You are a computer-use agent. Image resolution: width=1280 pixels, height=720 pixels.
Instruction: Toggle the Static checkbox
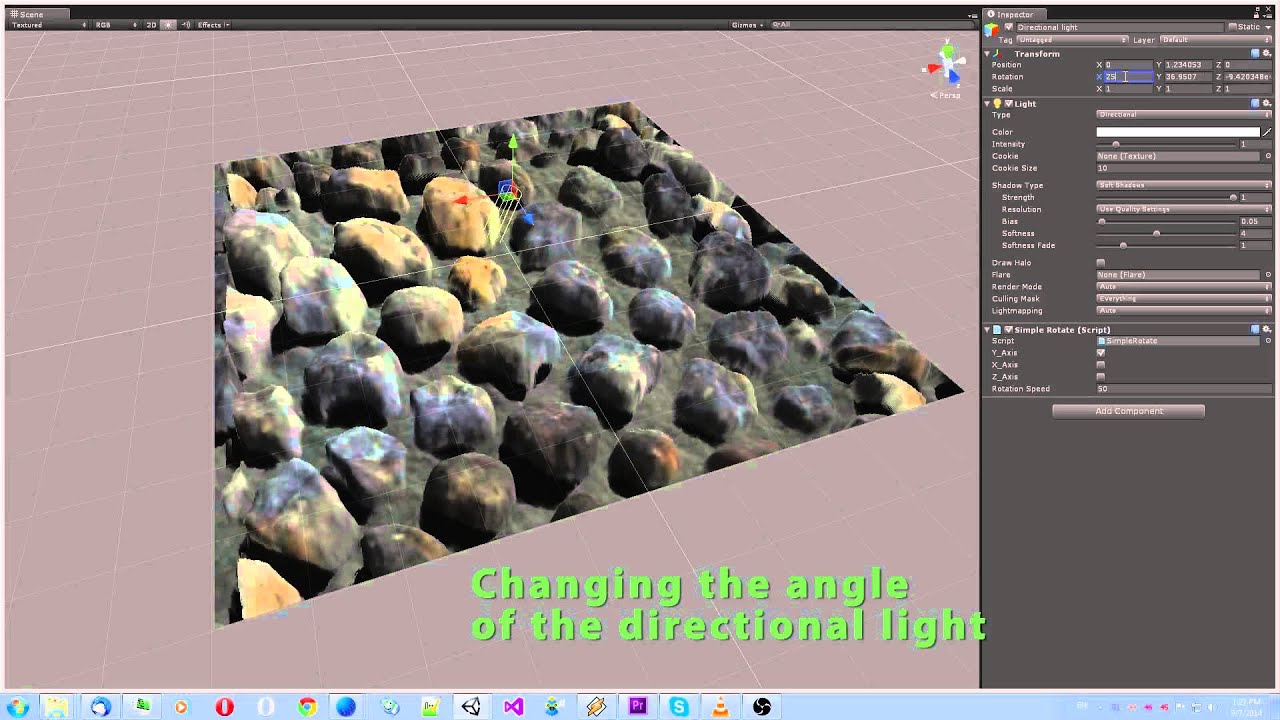[1233, 27]
